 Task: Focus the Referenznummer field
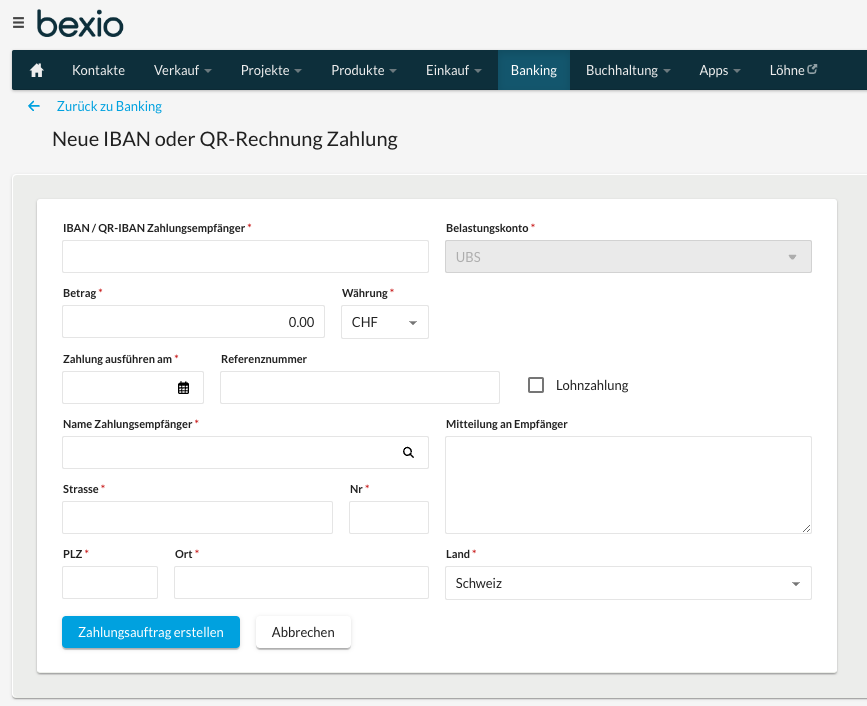360,387
